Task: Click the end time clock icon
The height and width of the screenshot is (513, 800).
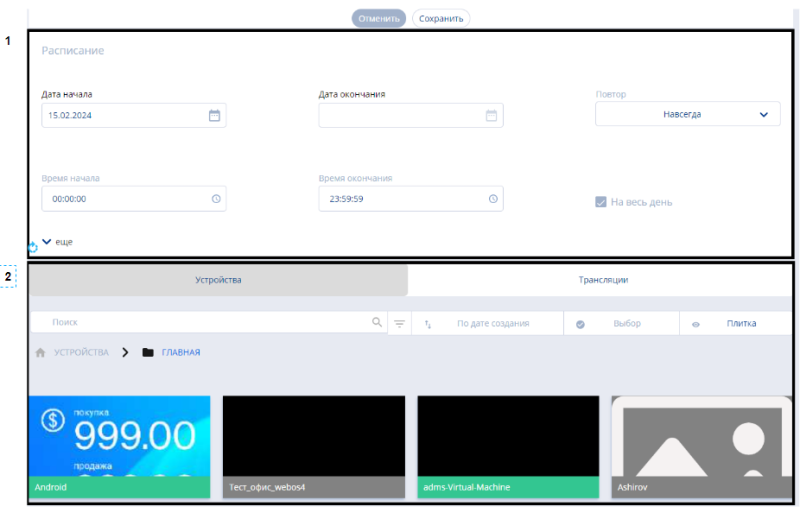Action: point(492,199)
